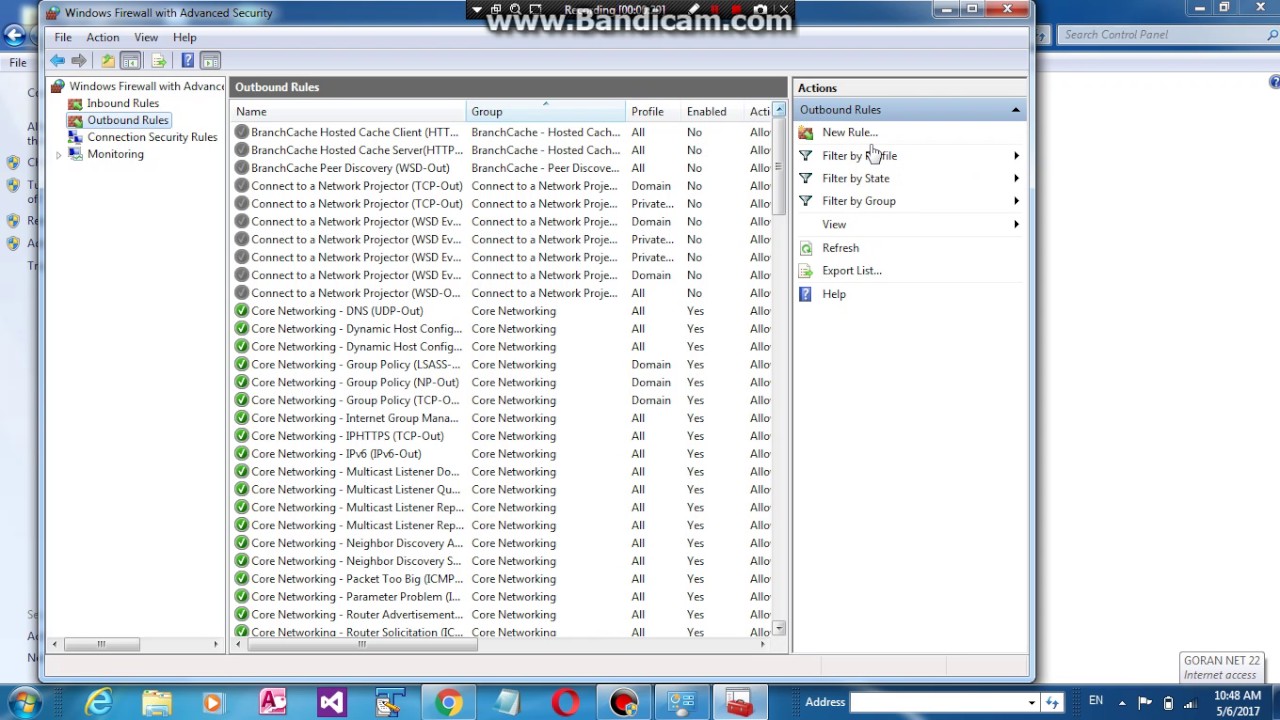Click Export List... in Actions pane
The height and width of the screenshot is (720, 1280).
coord(852,271)
